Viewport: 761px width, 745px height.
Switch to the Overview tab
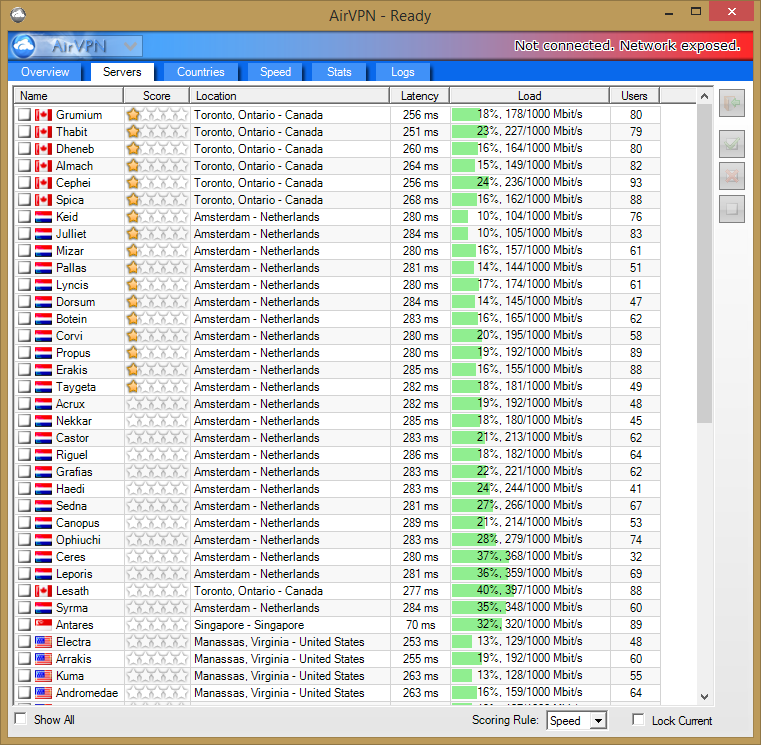[x=45, y=72]
